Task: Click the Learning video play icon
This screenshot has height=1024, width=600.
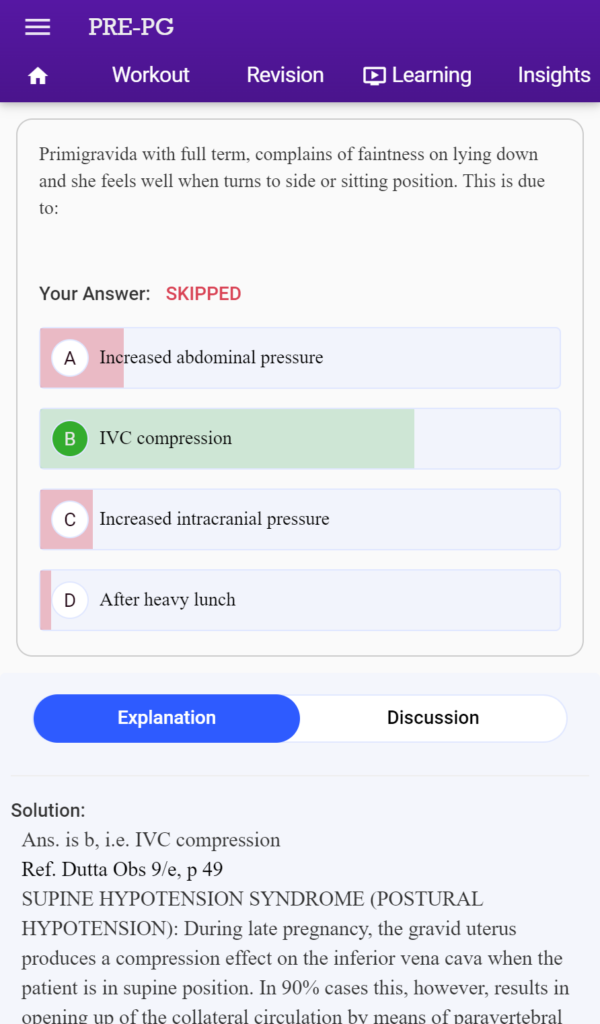Action: (374, 76)
